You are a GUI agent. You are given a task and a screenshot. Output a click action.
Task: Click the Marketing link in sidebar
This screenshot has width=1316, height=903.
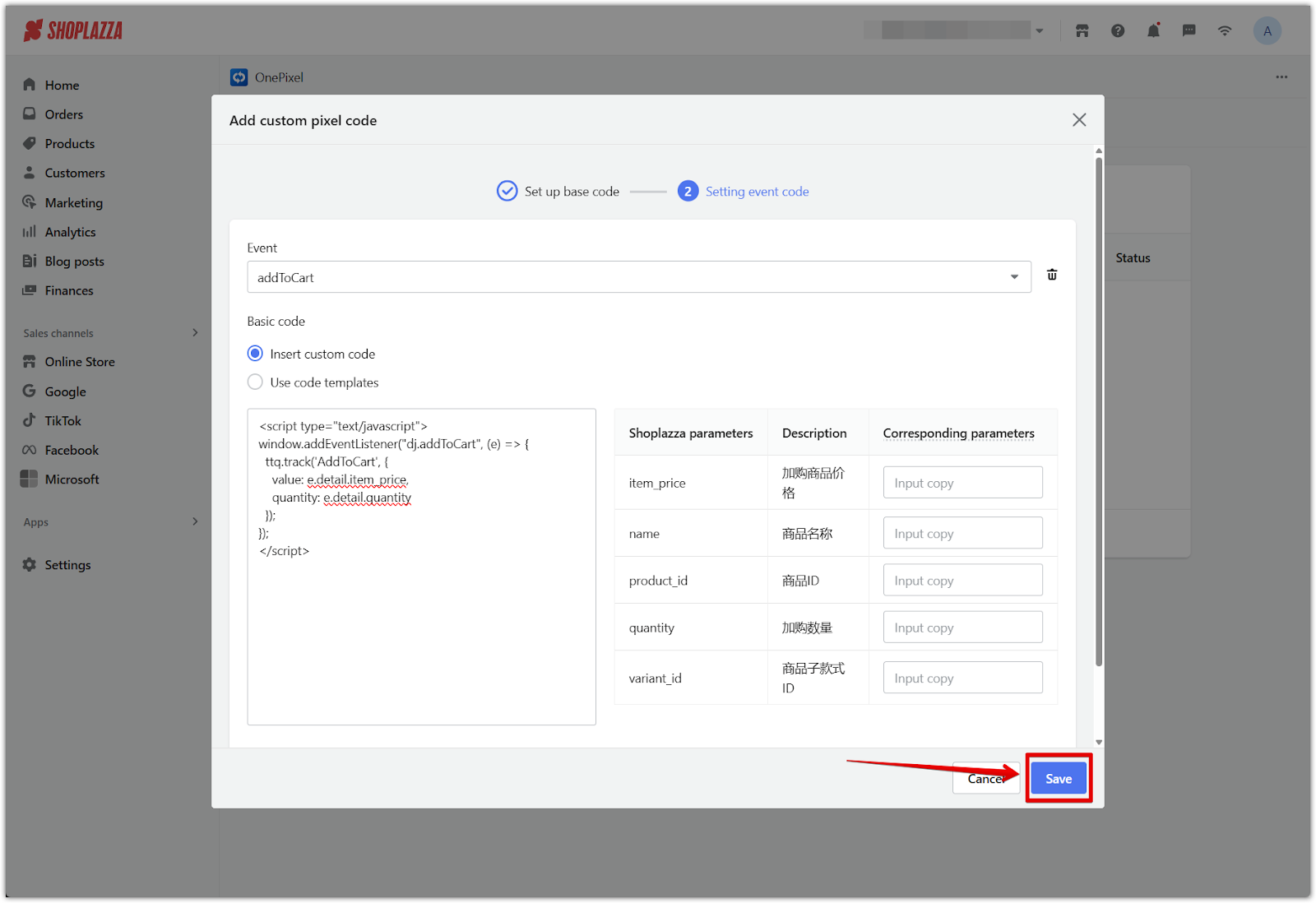coord(74,202)
